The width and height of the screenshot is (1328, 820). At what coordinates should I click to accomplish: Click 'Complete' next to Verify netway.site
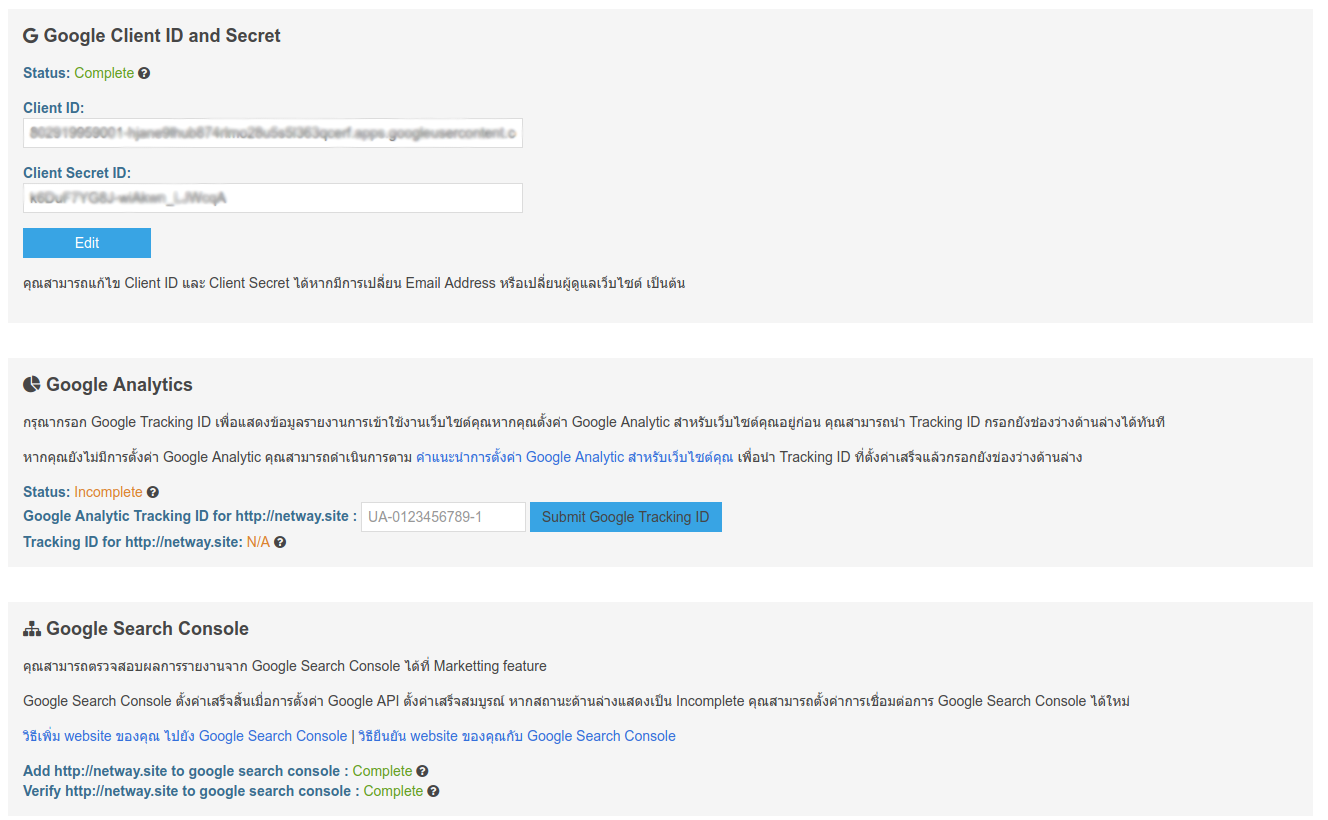coord(393,791)
